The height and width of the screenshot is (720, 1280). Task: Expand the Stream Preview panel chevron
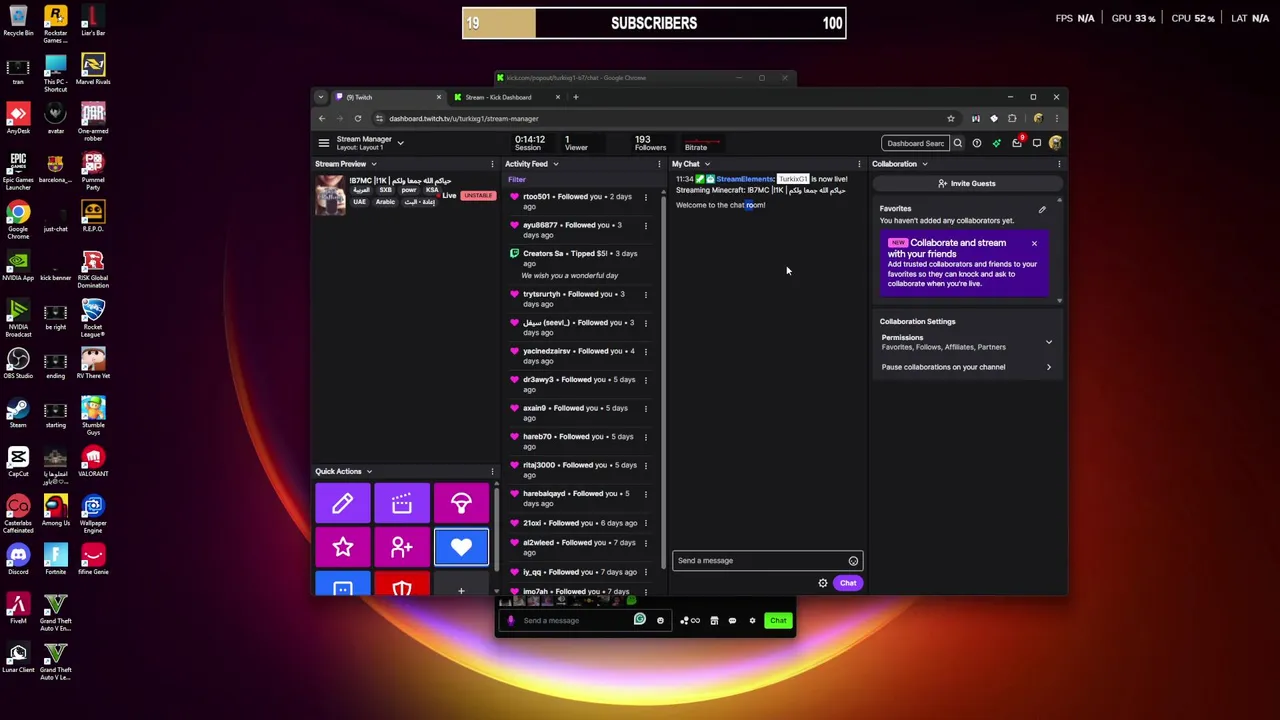point(373,164)
